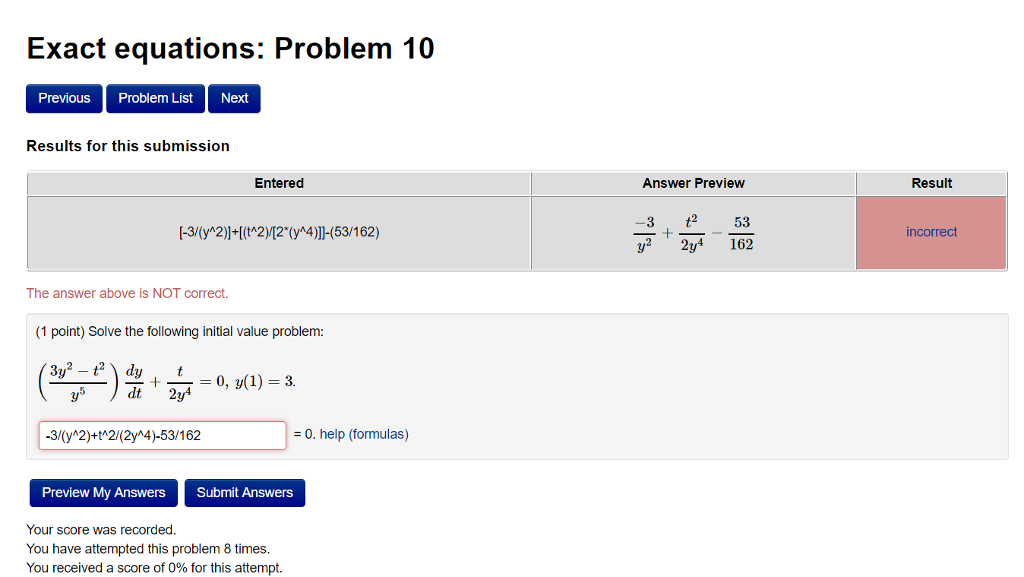Viewport: 1024px width, 577px height.
Task: Select the entered answer text in the table
Action: pyautogui.click(x=278, y=232)
